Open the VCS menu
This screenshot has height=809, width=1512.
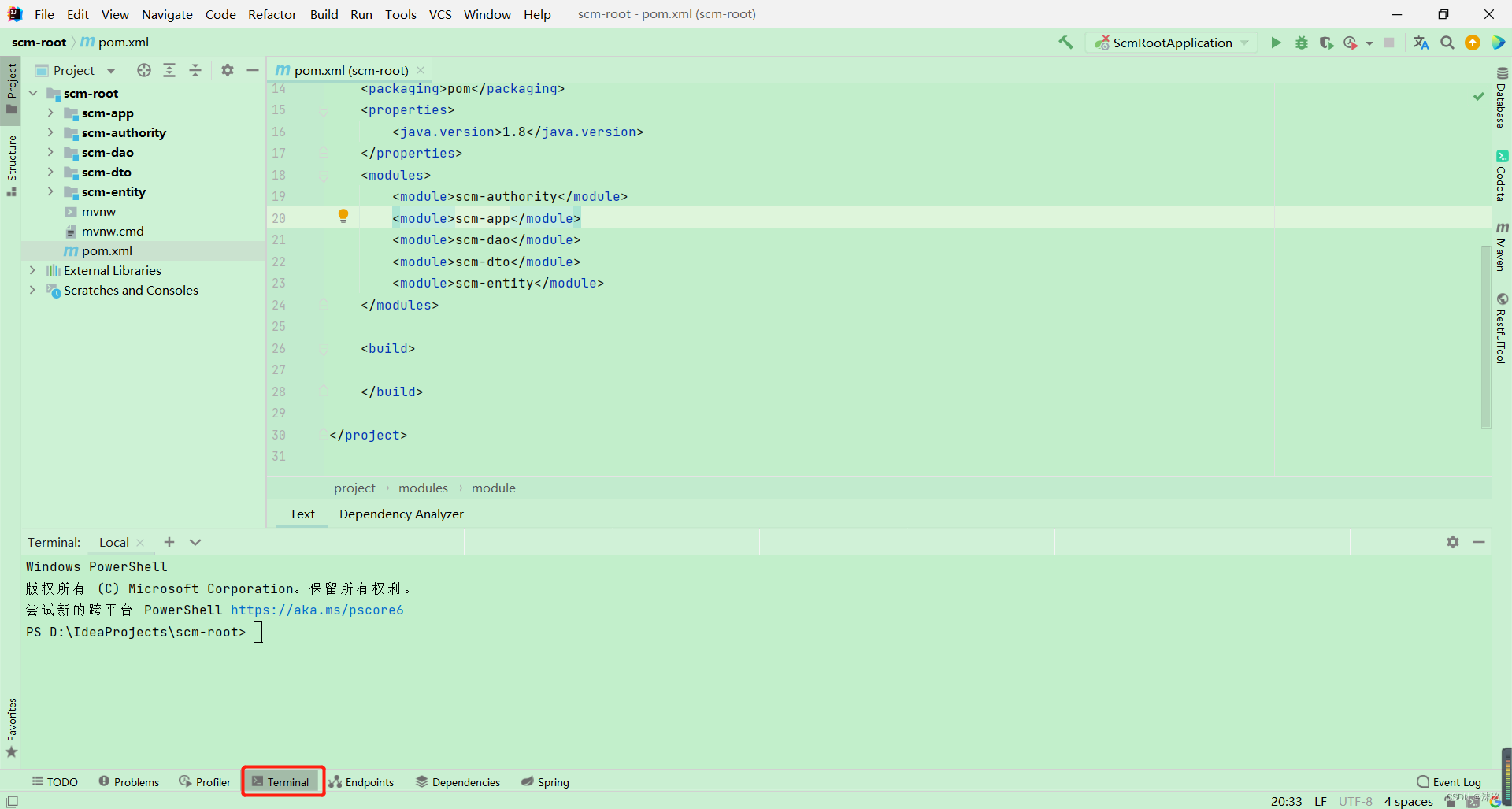pyautogui.click(x=440, y=14)
